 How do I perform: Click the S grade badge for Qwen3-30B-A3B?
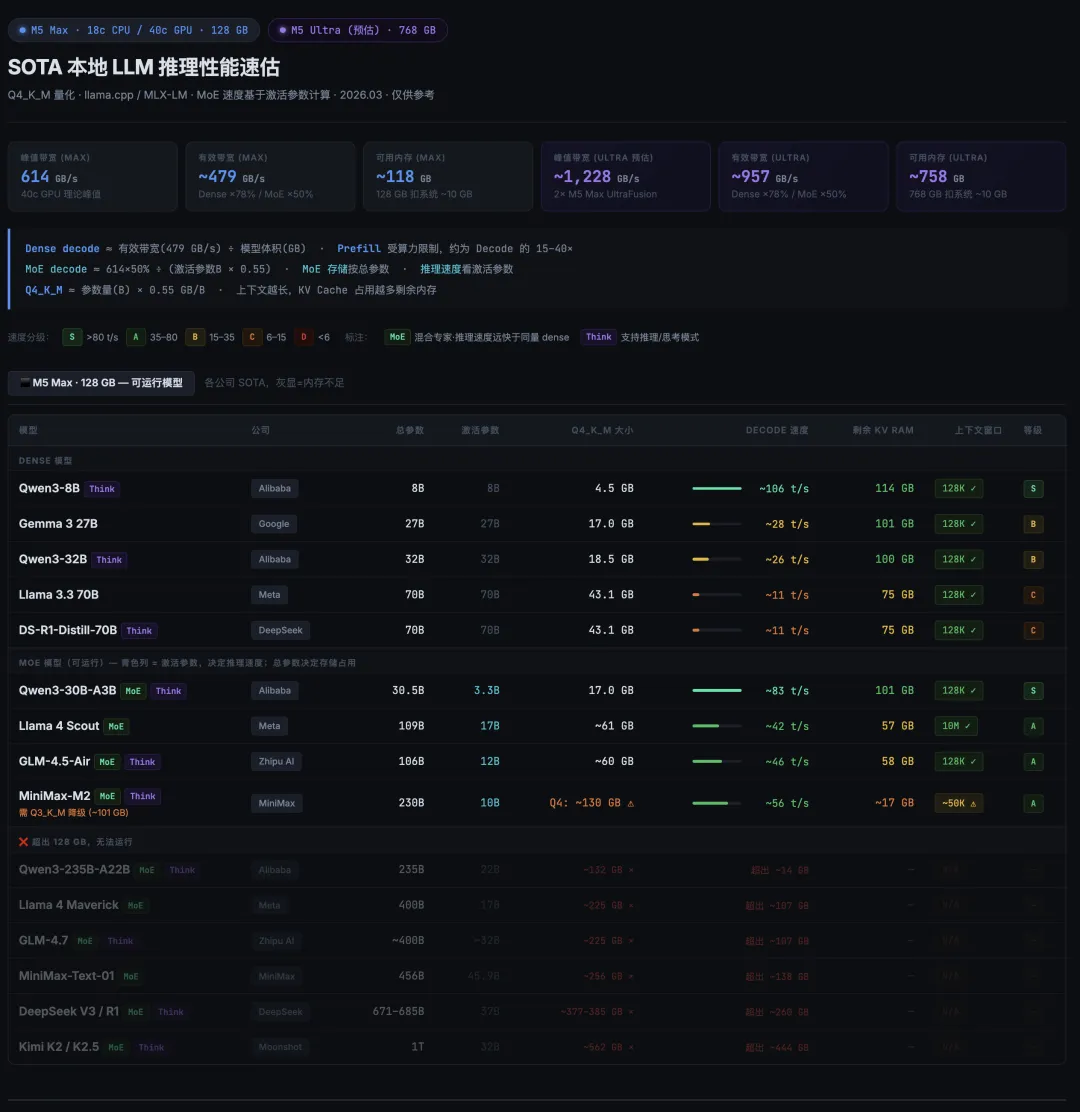coord(1033,690)
